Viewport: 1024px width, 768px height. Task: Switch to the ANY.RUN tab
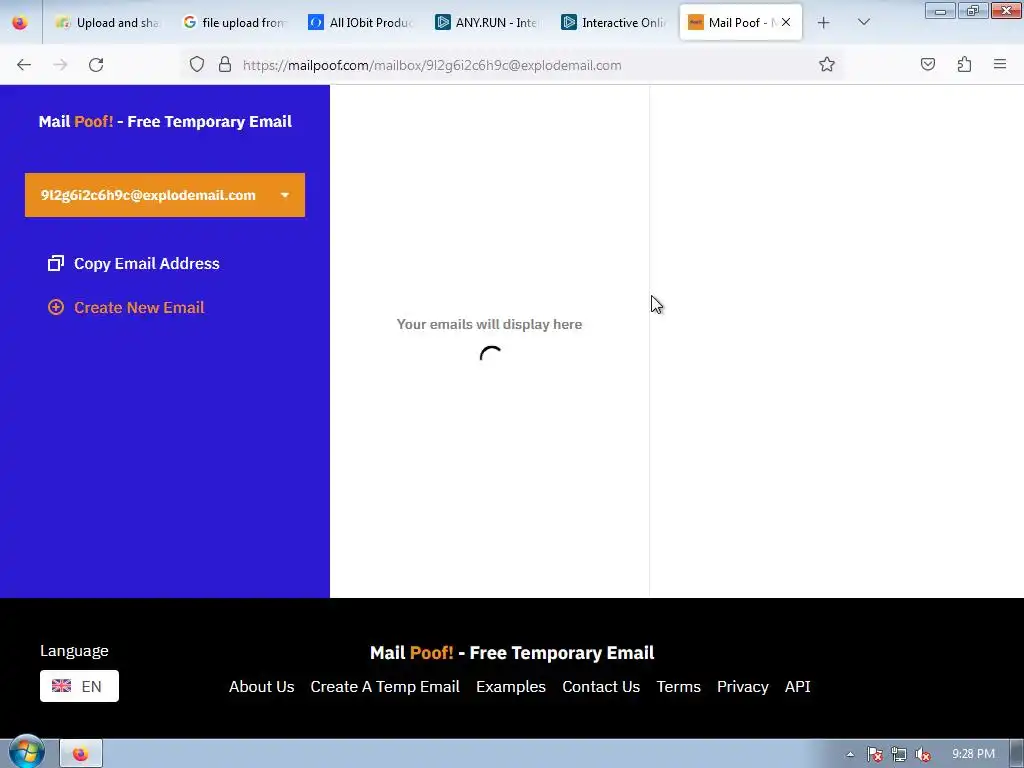click(487, 23)
